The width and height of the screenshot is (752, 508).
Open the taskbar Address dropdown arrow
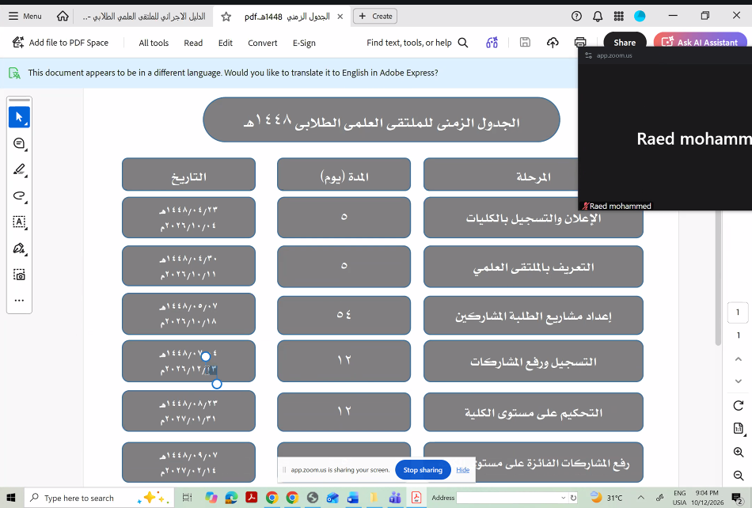[563, 498]
